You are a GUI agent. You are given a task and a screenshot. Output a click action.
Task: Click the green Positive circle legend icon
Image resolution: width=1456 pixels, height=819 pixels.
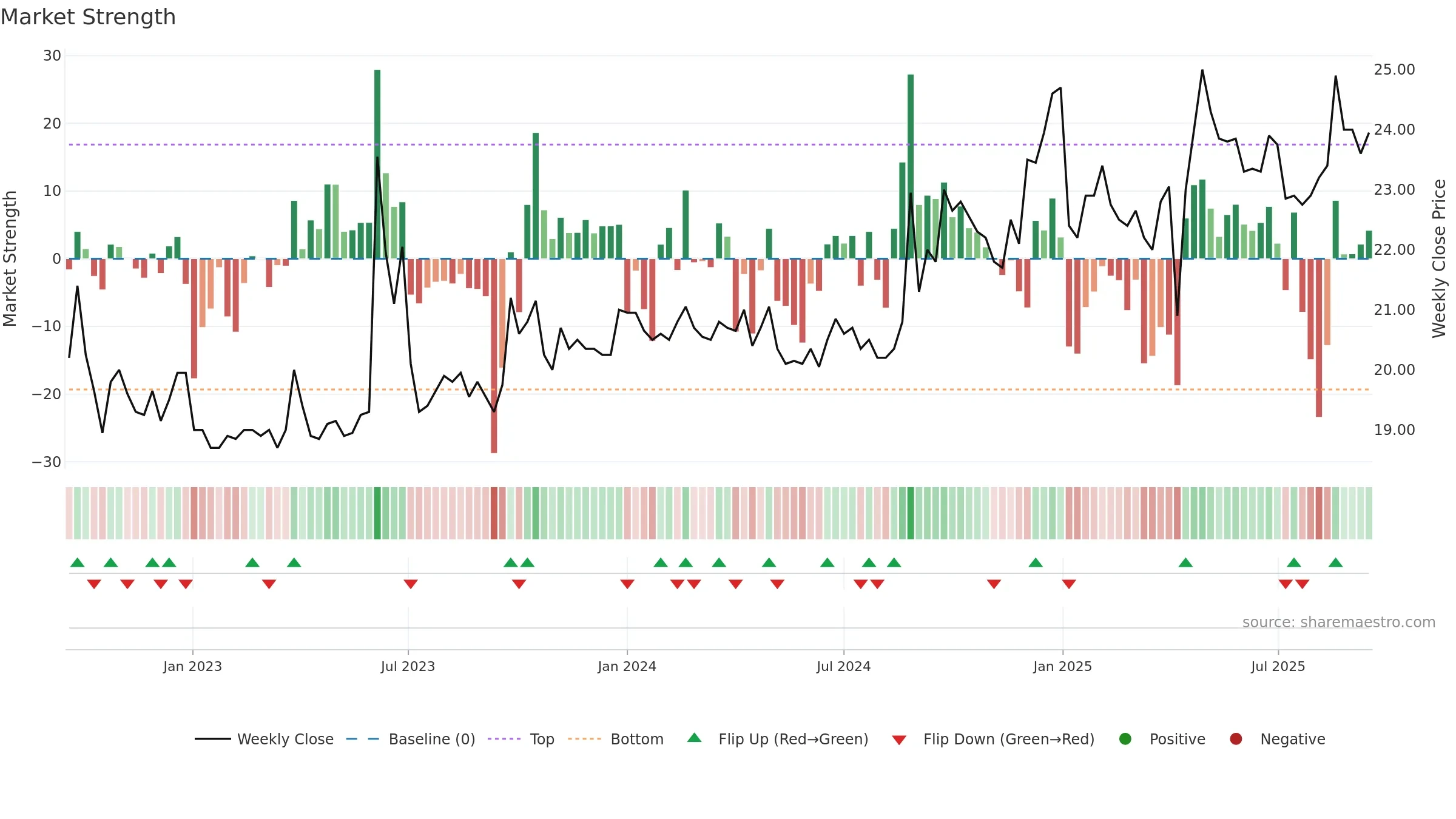(1125, 739)
